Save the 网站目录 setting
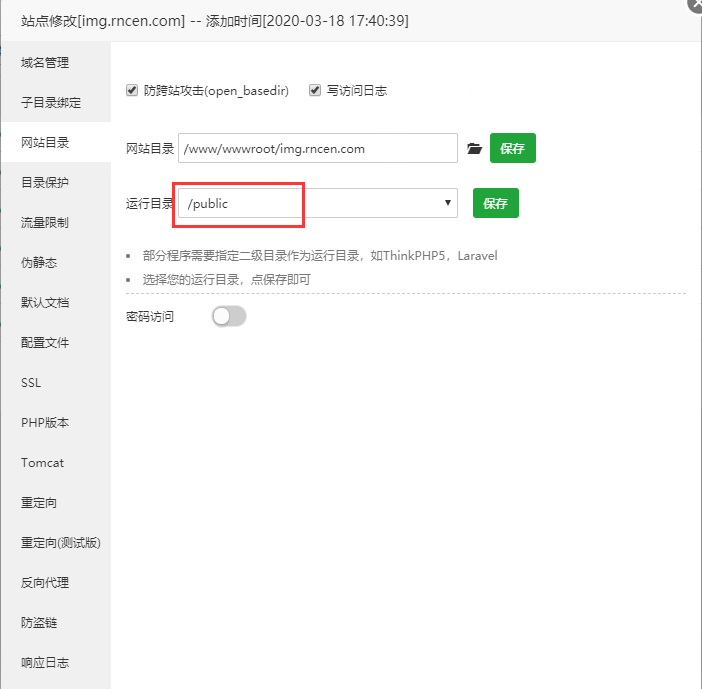The image size is (702, 689). click(513, 148)
